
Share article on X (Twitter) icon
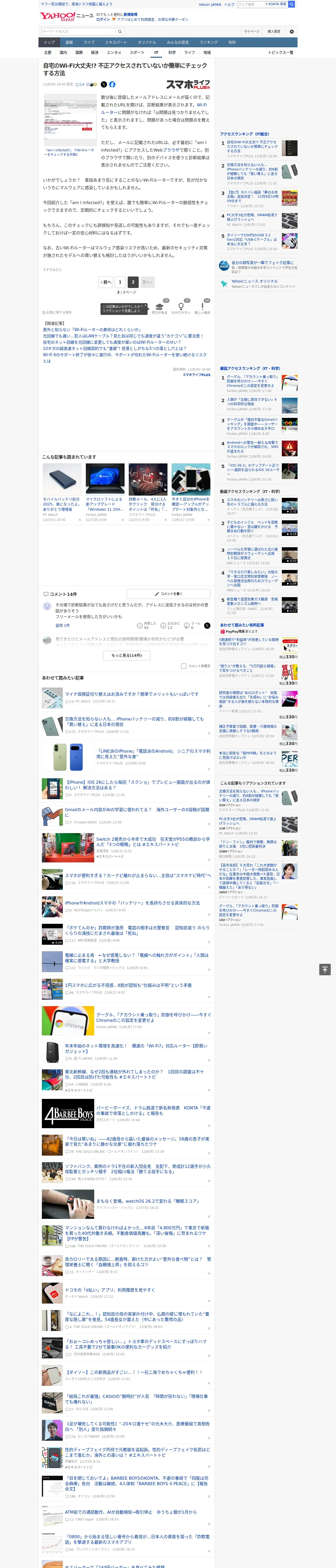pos(103,85)
